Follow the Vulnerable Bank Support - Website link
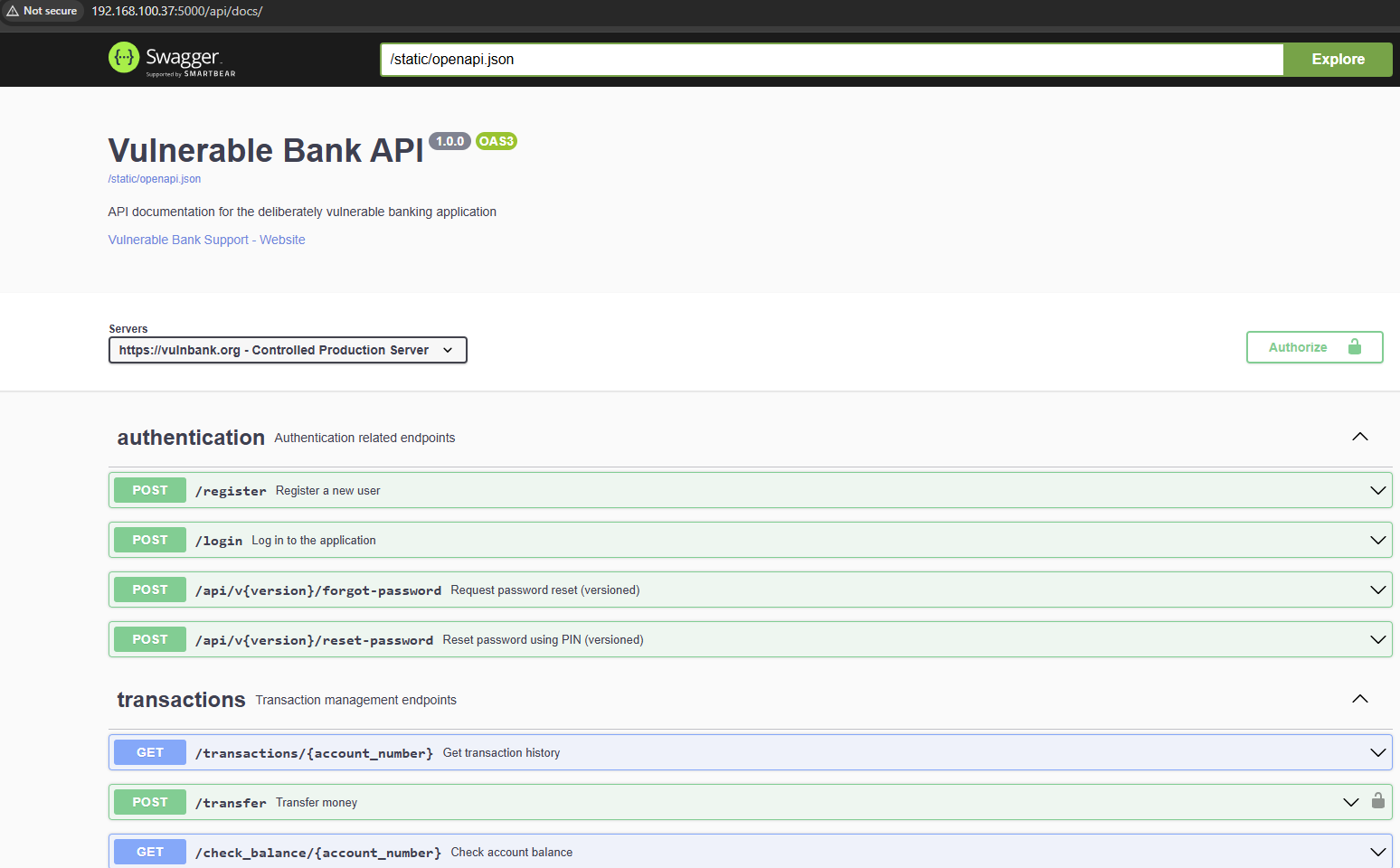Screen dimensions: 1400x868 pos(206,240)
